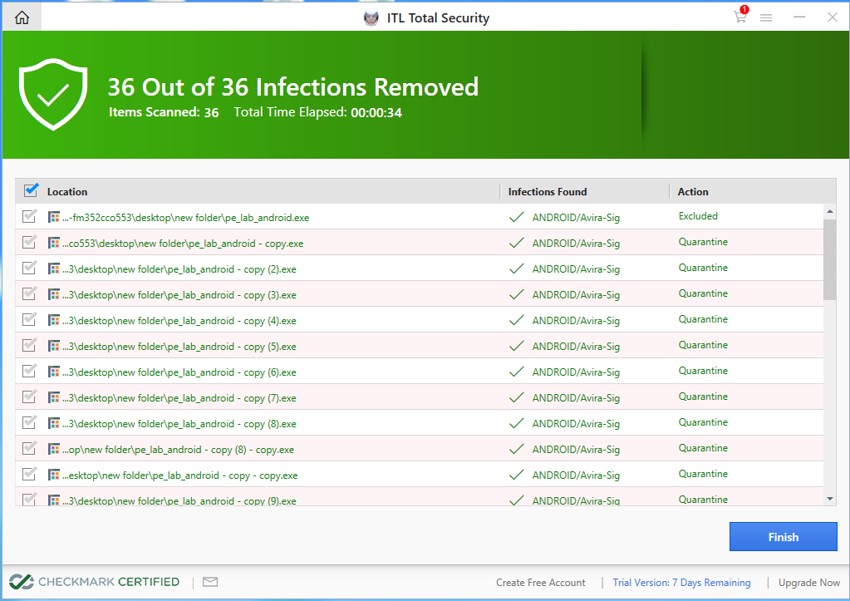Image resolution: width=850 pixels, height=601 pixels.
Task: Click the Upgrade Now link
Action: click(809, 582)
